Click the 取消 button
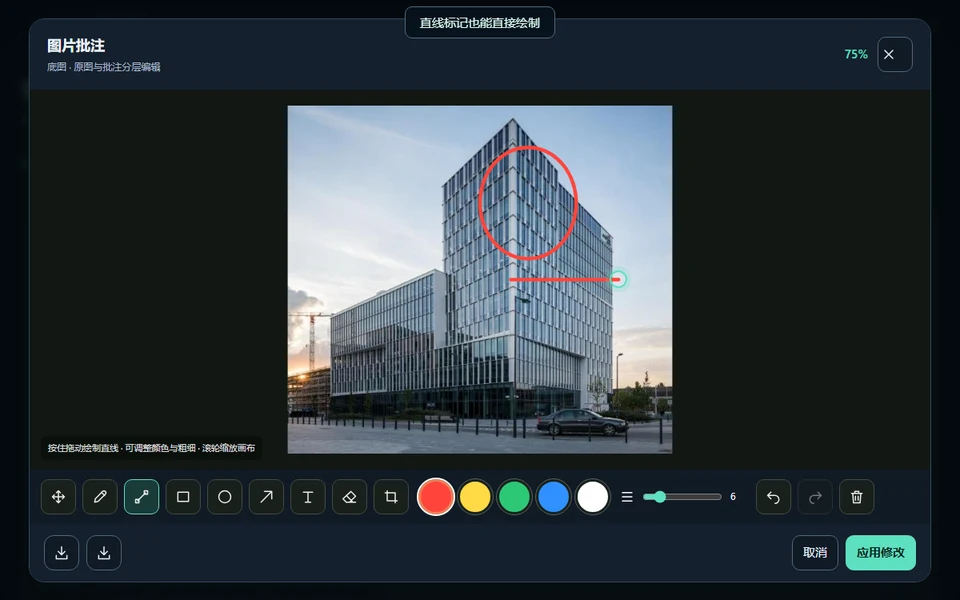 pos(815,553)
